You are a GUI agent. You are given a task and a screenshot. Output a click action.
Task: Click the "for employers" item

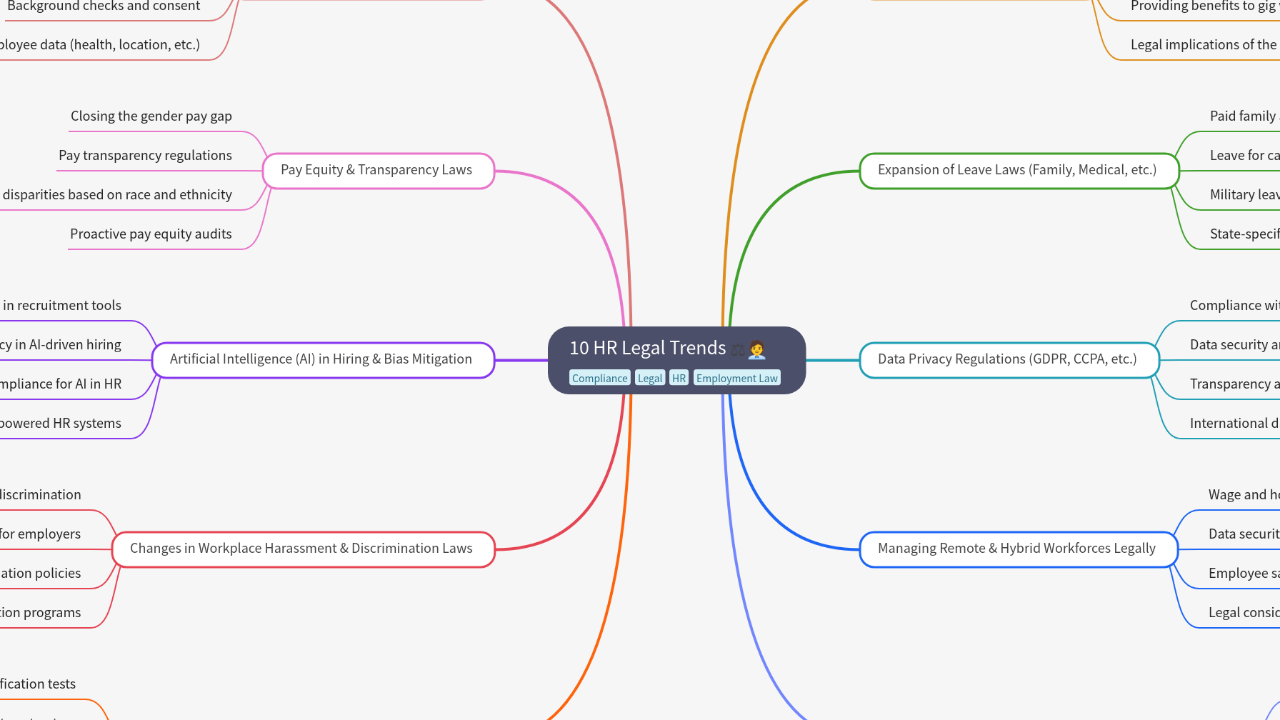click(41, 534)
